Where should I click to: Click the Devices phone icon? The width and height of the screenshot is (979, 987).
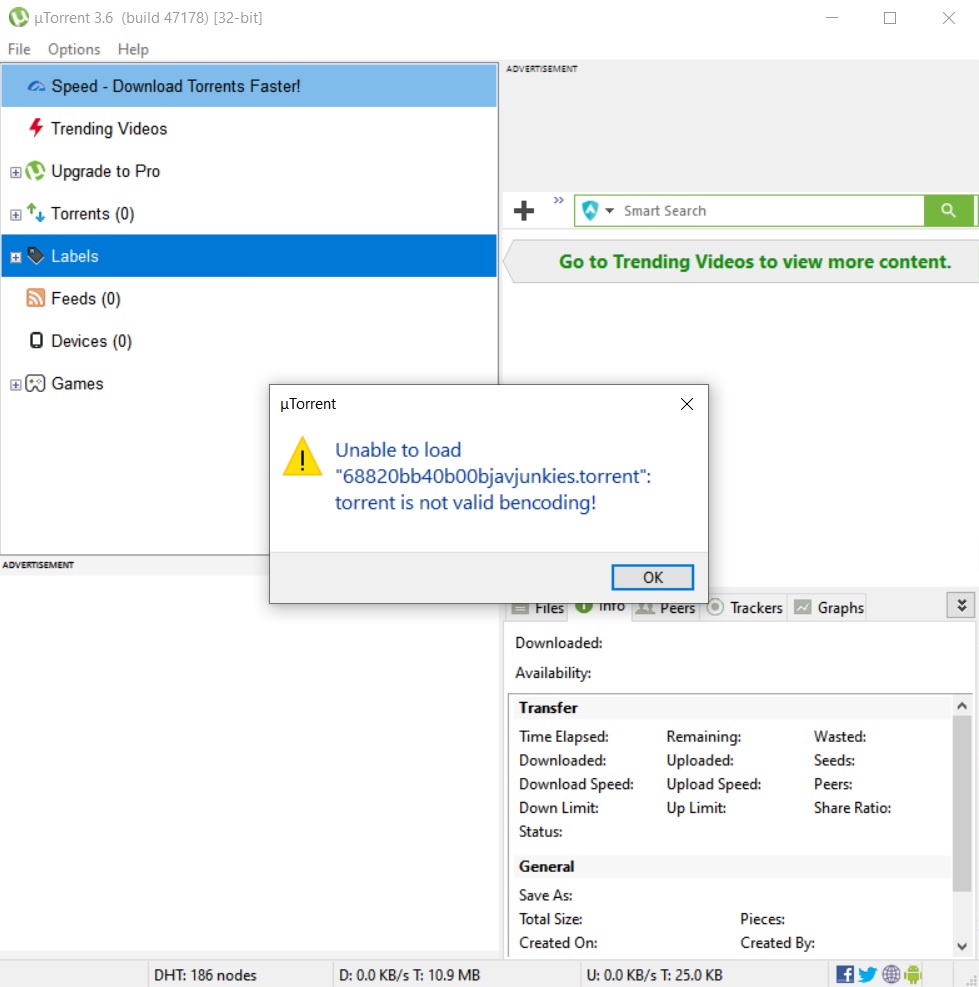[x=36, y=341]
